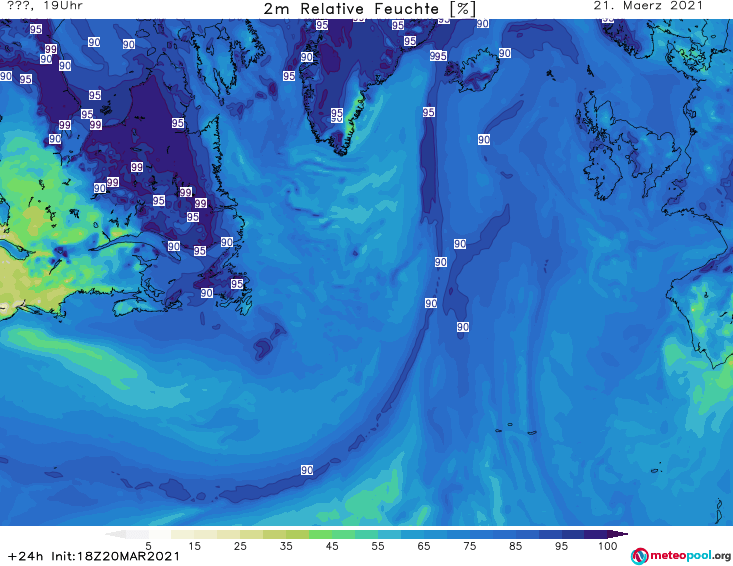Click the '5' label on the colorbar
The image size is (733, 566).
click(148, 545)
